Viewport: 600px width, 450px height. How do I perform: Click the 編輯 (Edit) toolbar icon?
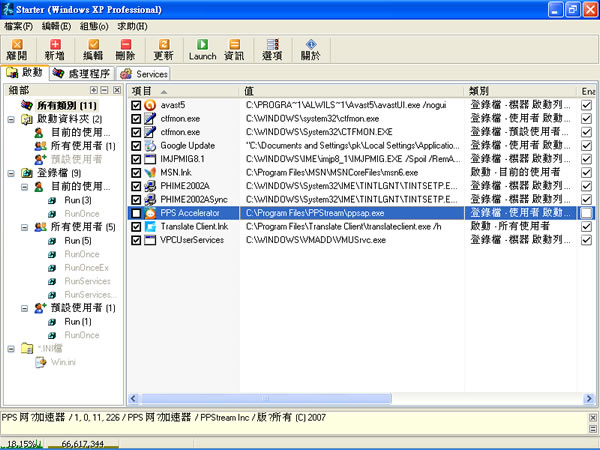[93, 44]
